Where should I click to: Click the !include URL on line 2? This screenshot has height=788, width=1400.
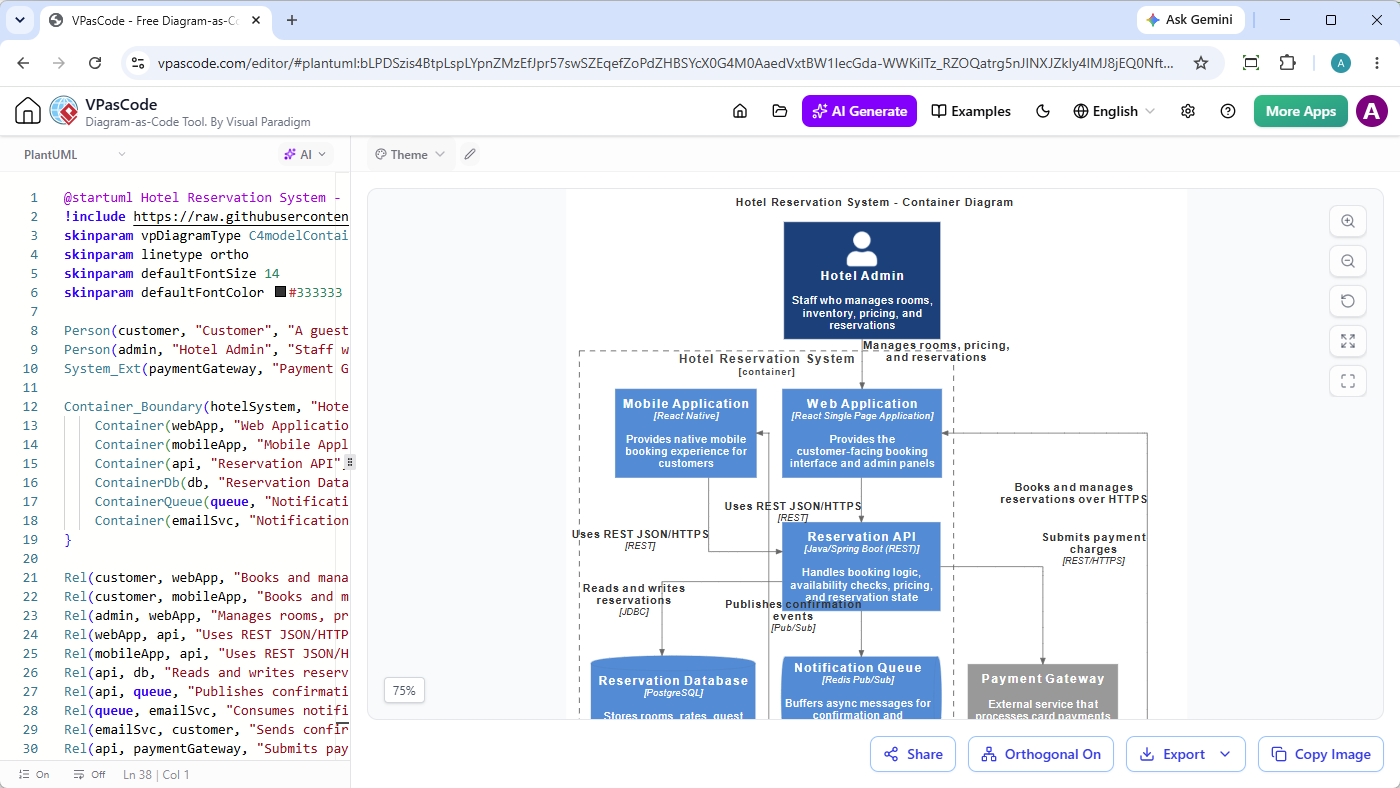[x=241, y=217]
